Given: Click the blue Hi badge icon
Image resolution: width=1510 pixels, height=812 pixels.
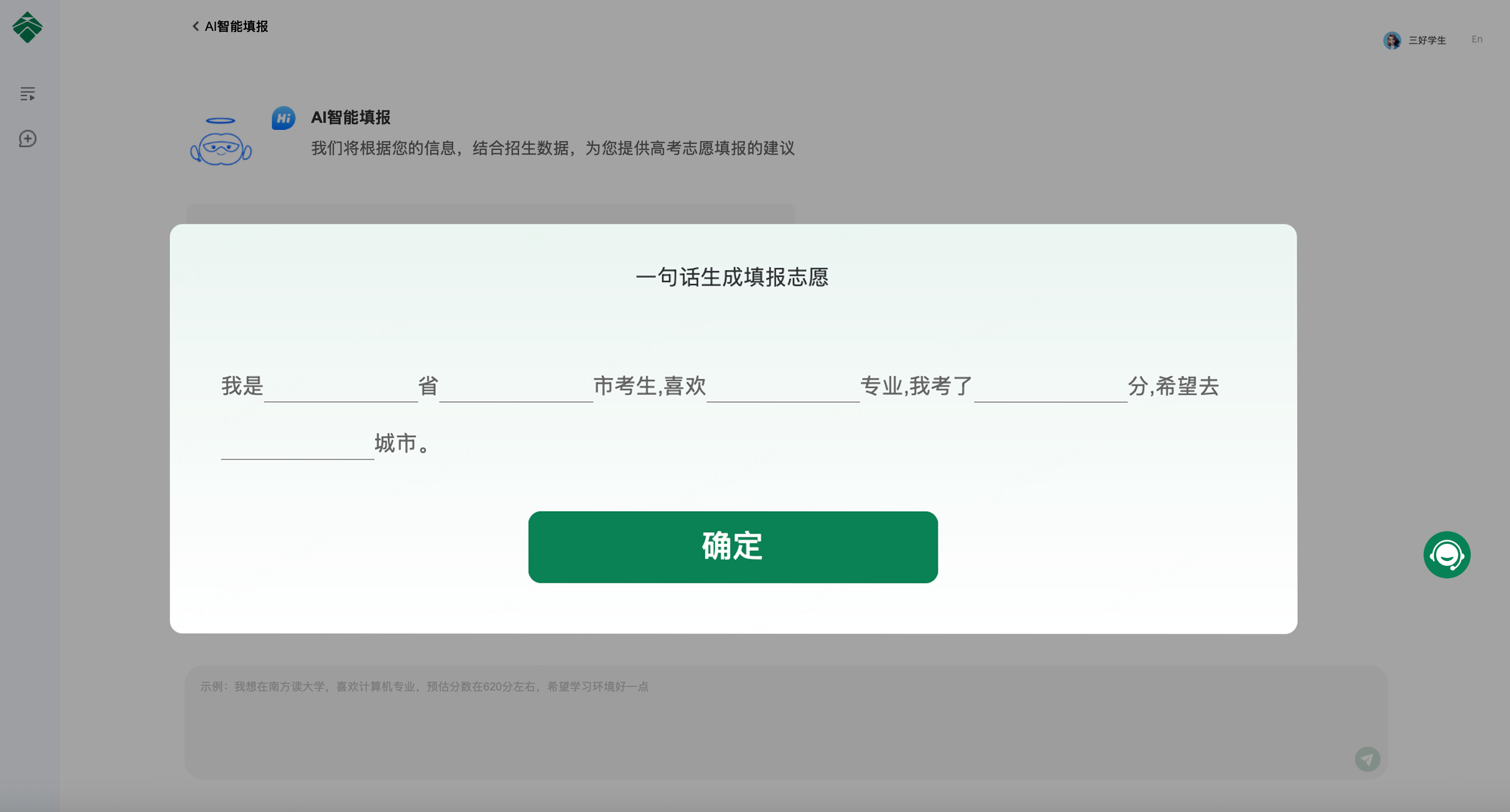Looking at the screenshot, I should pyautogui.click(x=283, y=118).
